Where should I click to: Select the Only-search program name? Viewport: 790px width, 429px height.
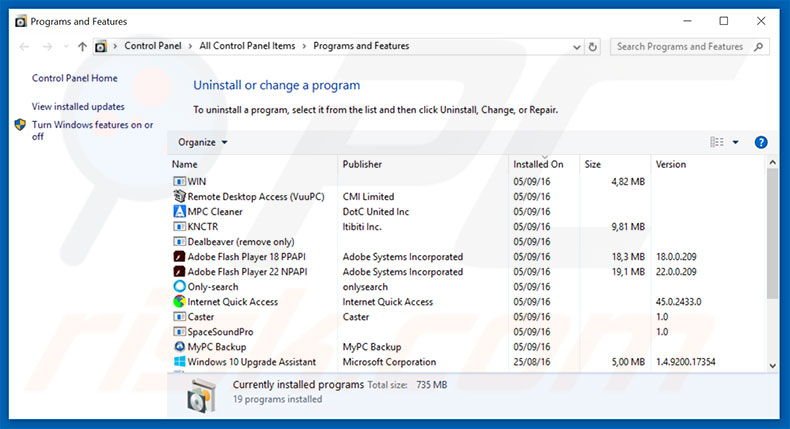tap(213, 287)
